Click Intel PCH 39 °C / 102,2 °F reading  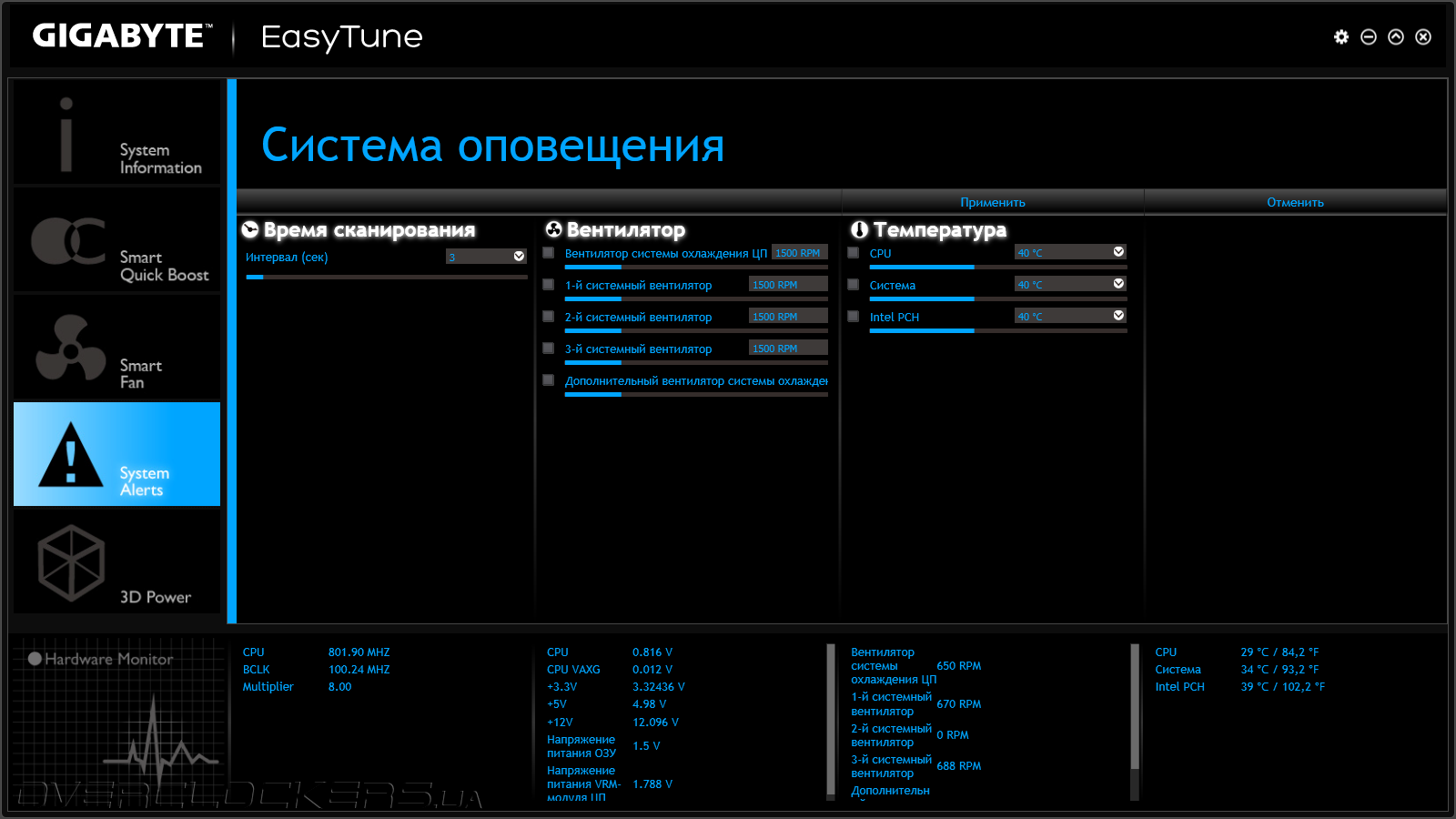pos(1283,687)
